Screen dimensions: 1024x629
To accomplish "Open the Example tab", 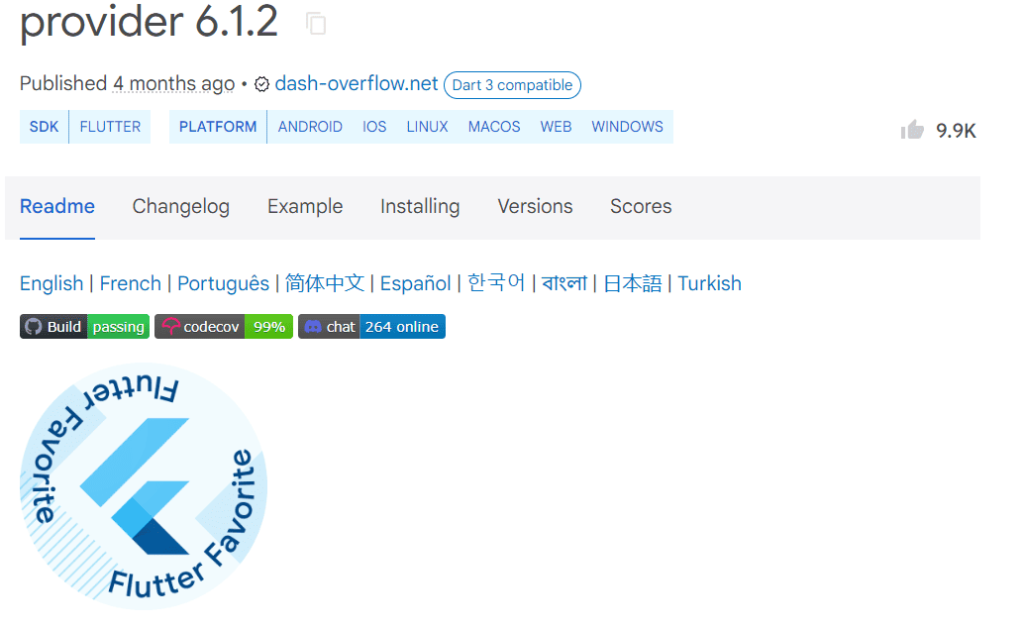I will (305, 206).
